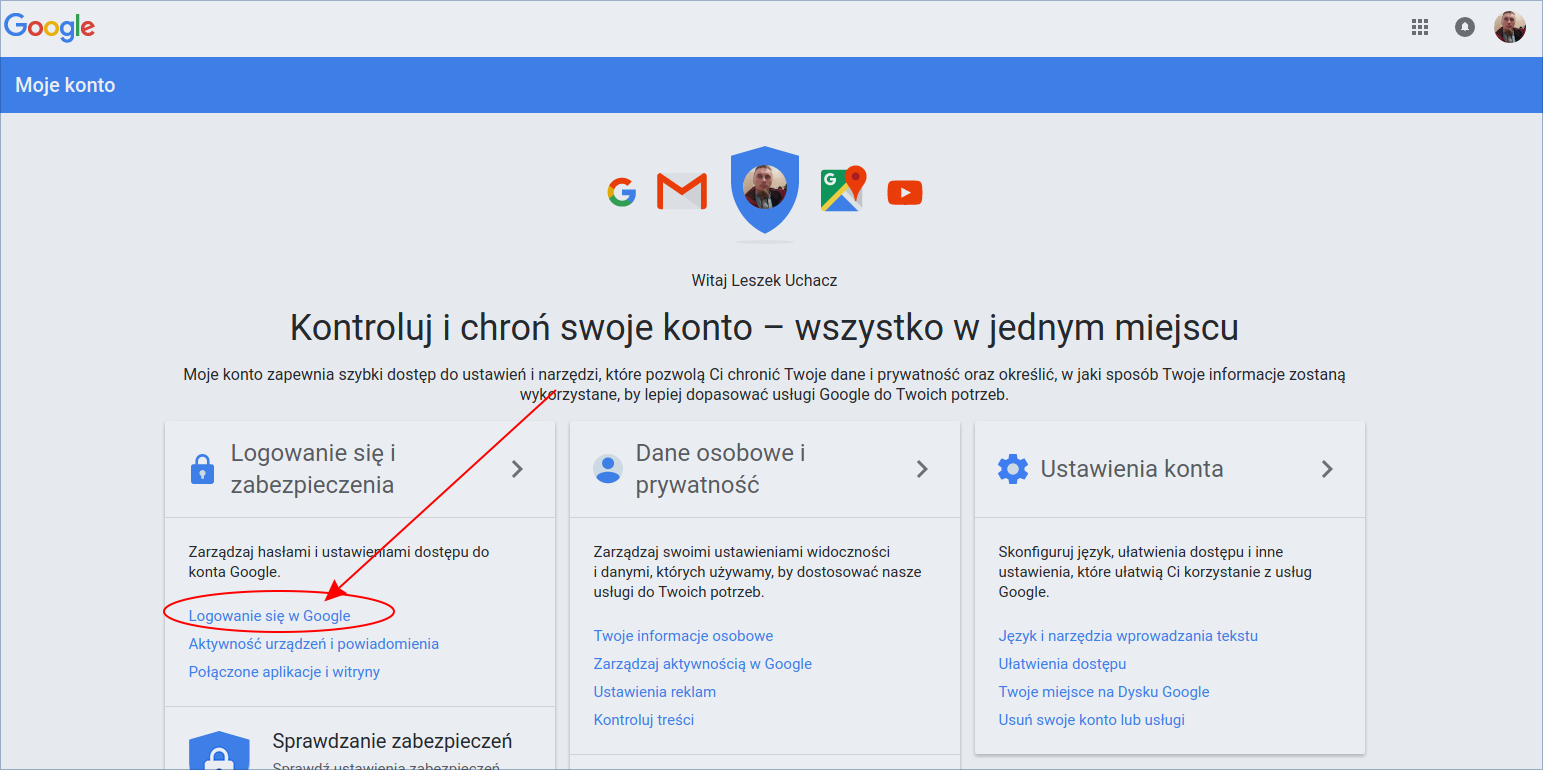Click the shield profile photo icon
Screen dimensions: 1543x770
(765, 190)
